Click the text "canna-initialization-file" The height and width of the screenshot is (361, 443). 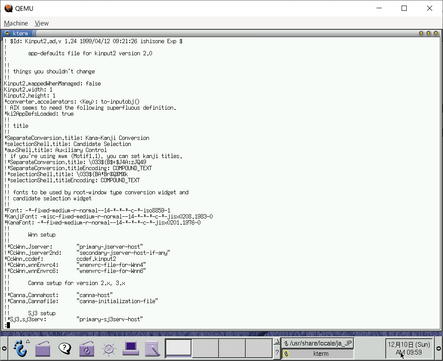click(x=117, y=301)
